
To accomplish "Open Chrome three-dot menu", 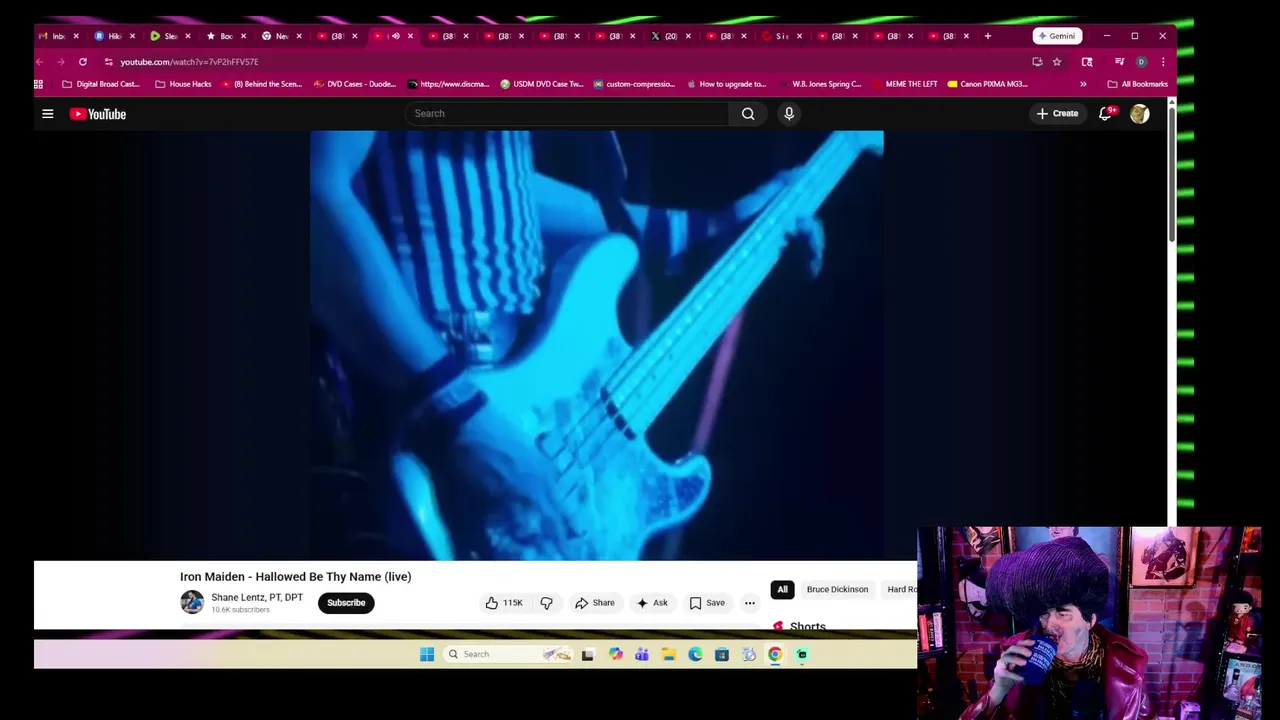I will (x=1162, y=62).
